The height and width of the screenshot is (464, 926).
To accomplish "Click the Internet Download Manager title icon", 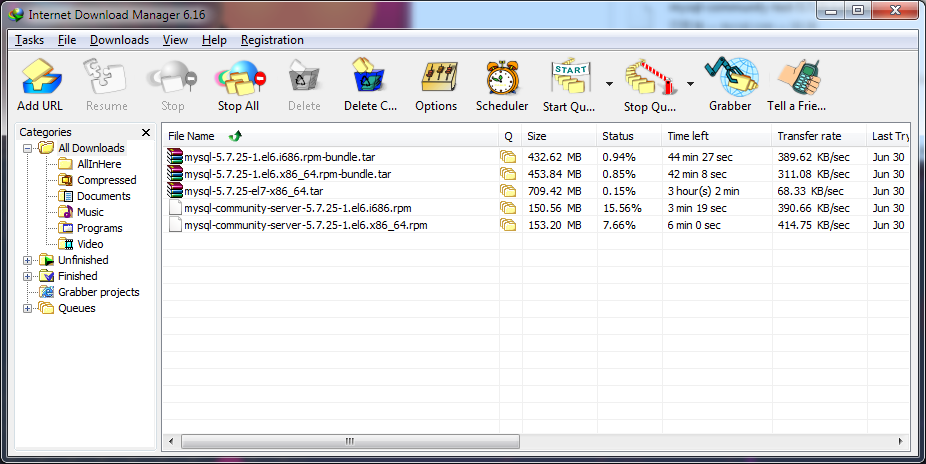I will click(x=16, y=14).
